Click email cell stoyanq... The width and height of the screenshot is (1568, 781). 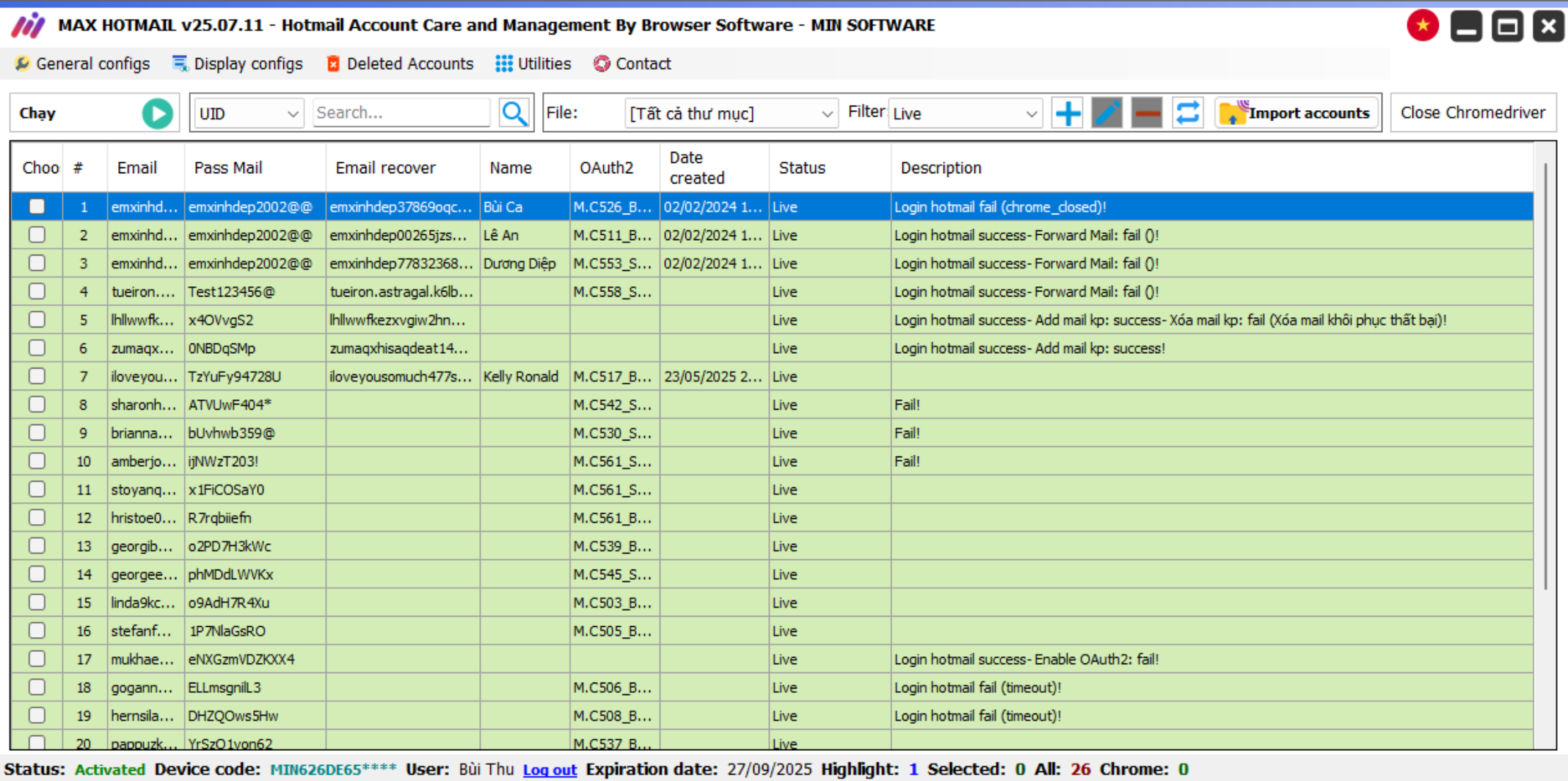(146, 490)
